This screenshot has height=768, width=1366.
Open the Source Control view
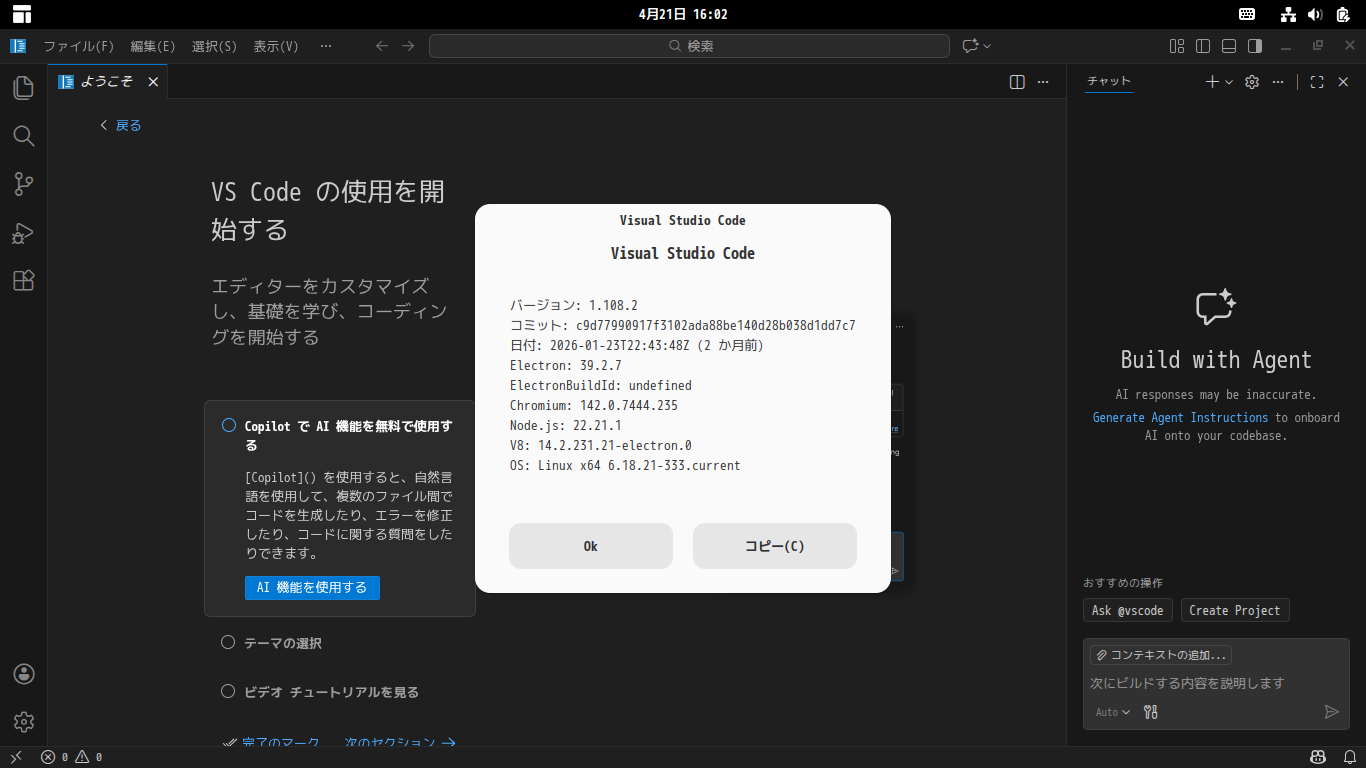point(24,184)
